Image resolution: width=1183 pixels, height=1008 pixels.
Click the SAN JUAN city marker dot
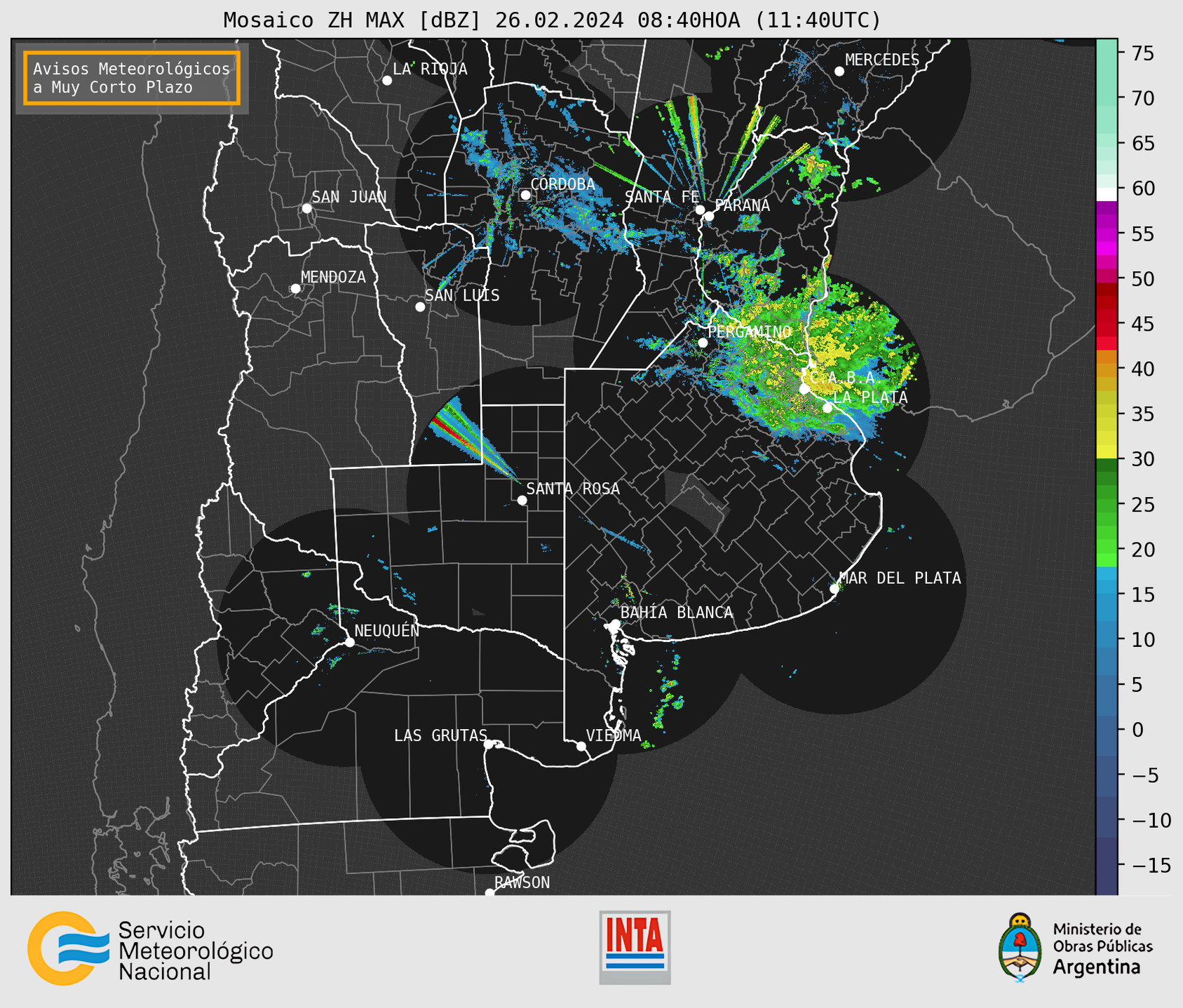click(306, 208)
